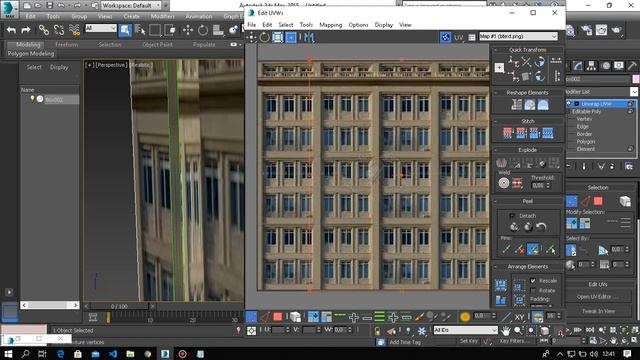Click the Tweak In View button
This screenshot has height=360, width=640.
click(598, 311)
